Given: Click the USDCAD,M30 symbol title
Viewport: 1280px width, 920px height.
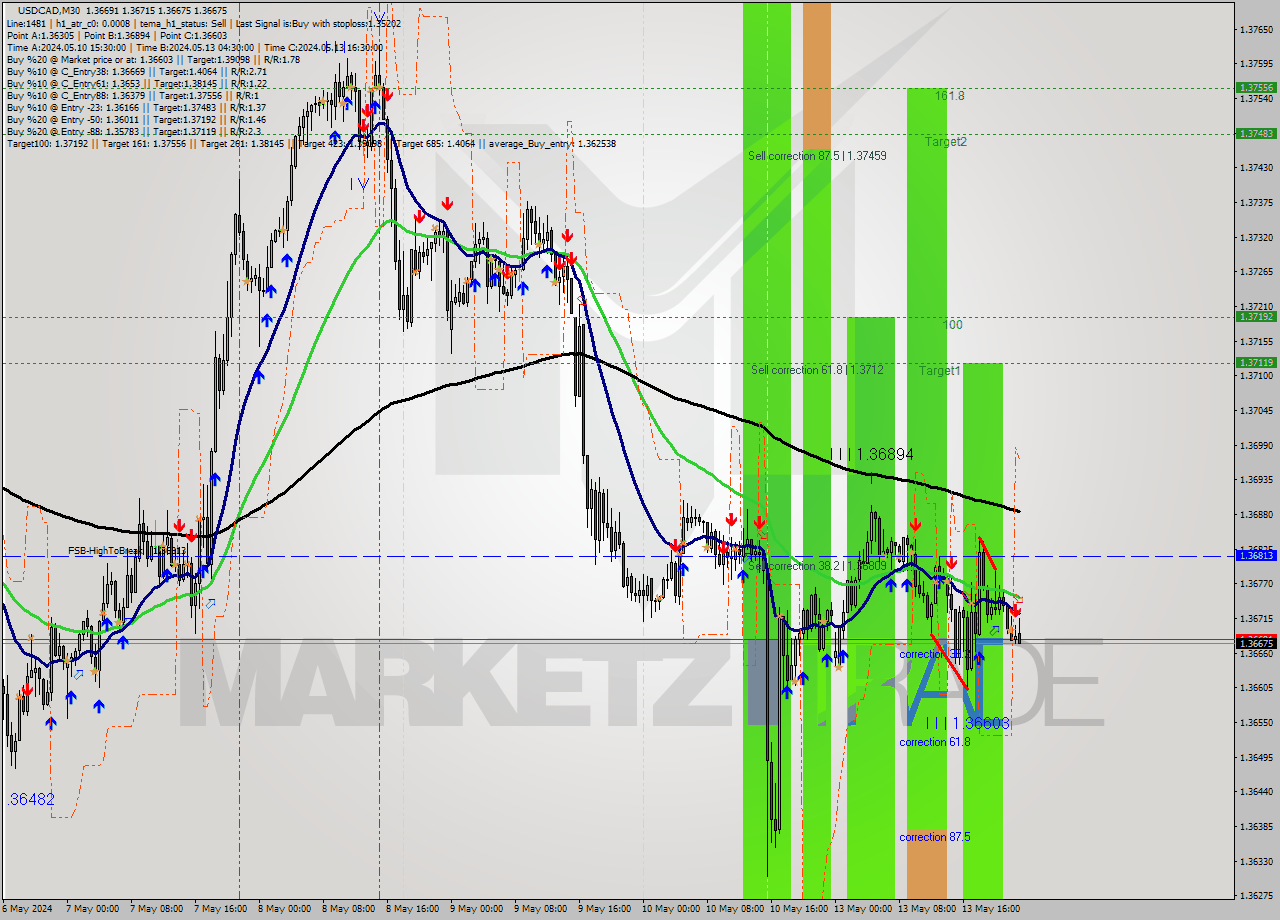Looking at the screenshot, I should click(49, 9).
